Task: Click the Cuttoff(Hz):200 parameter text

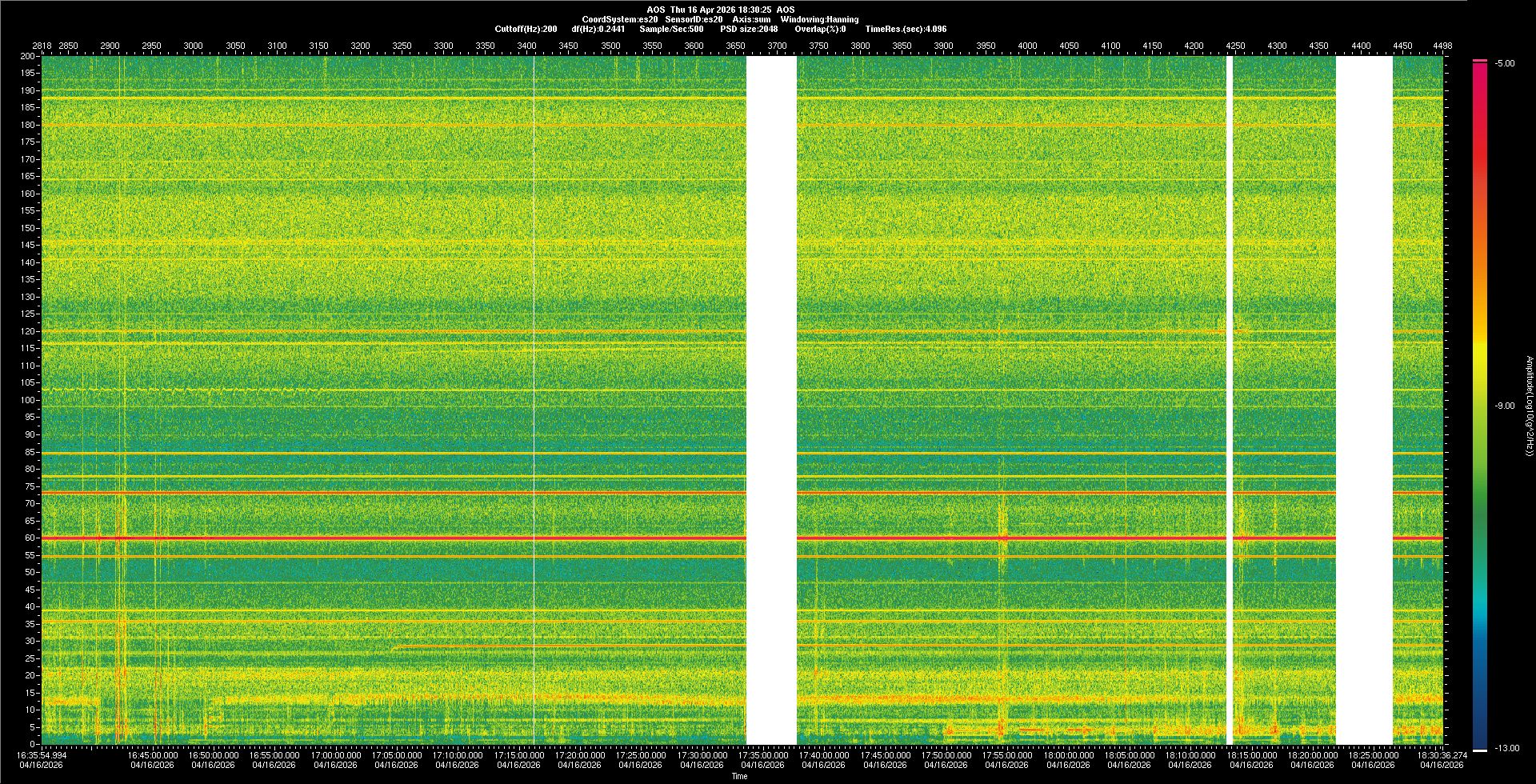Action: (x=526, y=29)
